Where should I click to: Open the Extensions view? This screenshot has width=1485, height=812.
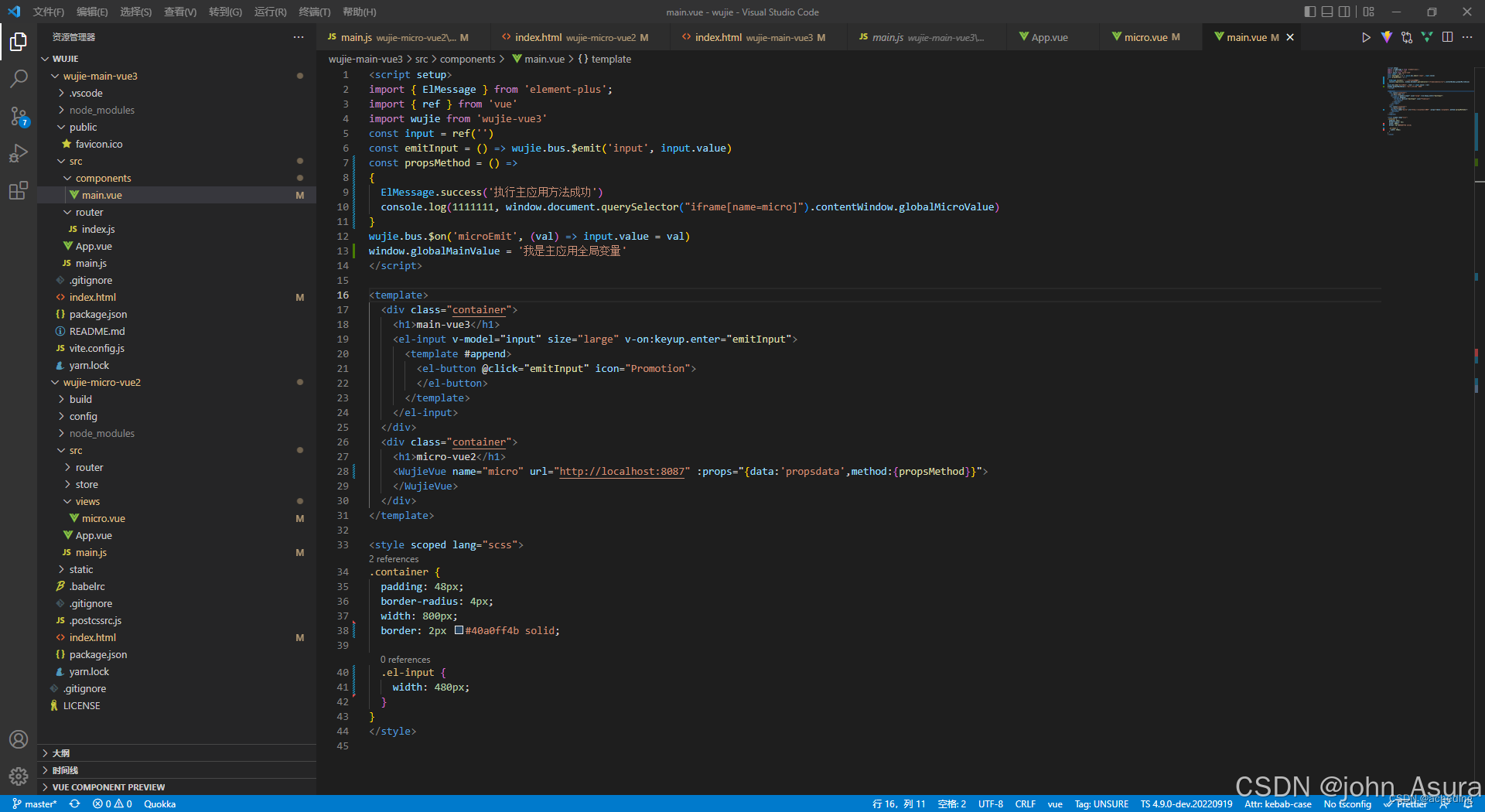[19, 190]
